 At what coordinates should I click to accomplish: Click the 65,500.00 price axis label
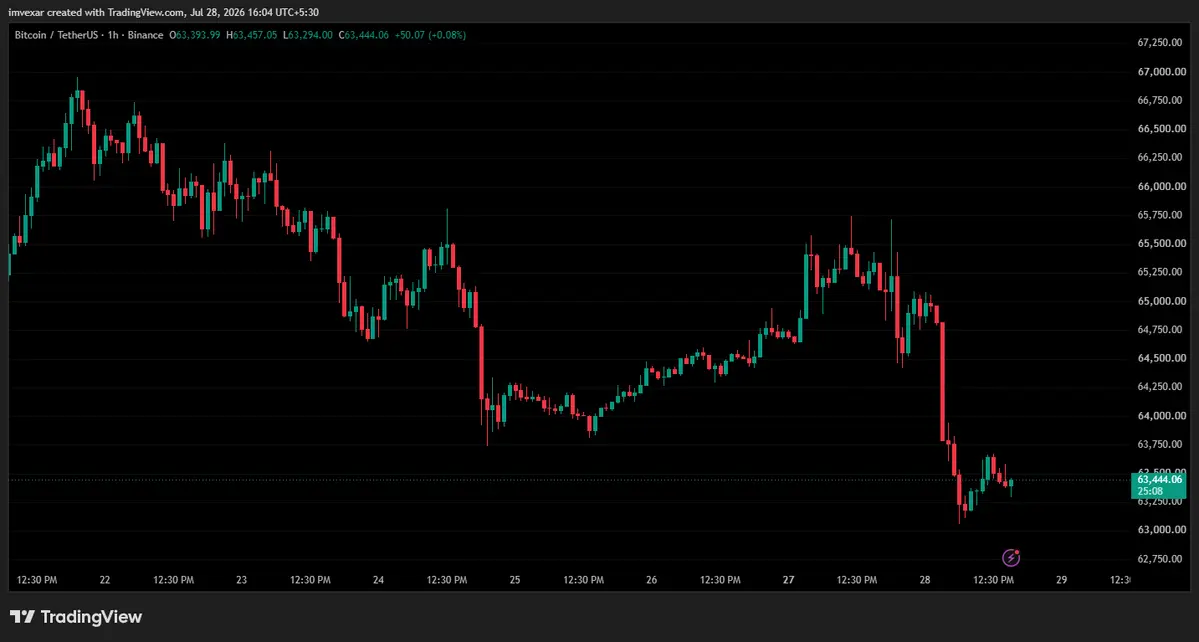(x=1160, y=244)
